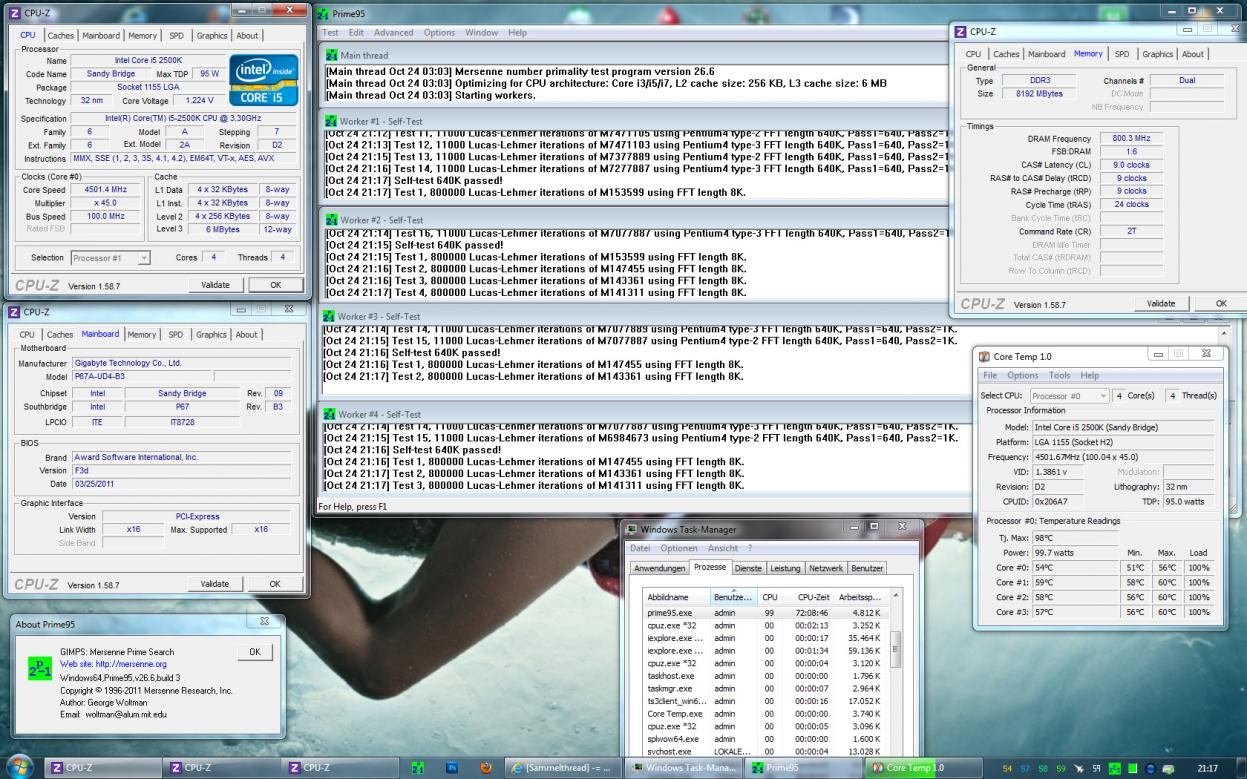Open Prime95 Advanced menu
1247x779 pixels.
(393, 33)
